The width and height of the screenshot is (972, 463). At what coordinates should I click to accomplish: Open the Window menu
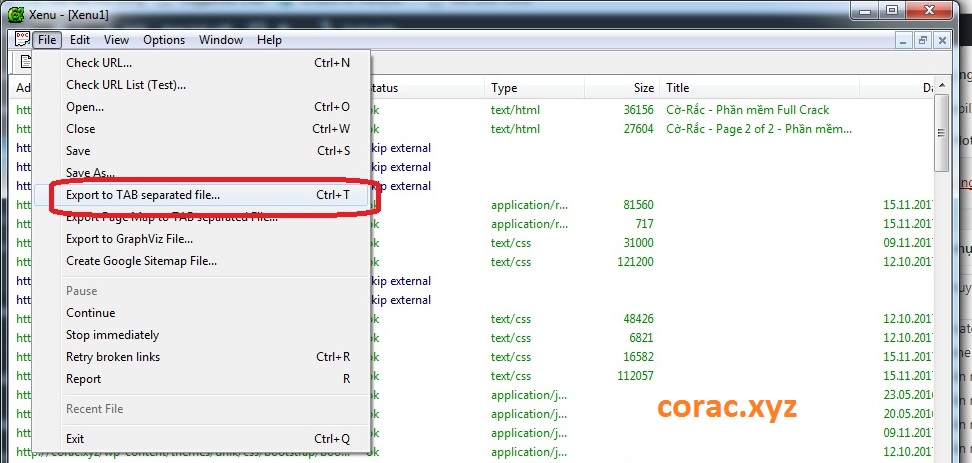pos(221,40)
